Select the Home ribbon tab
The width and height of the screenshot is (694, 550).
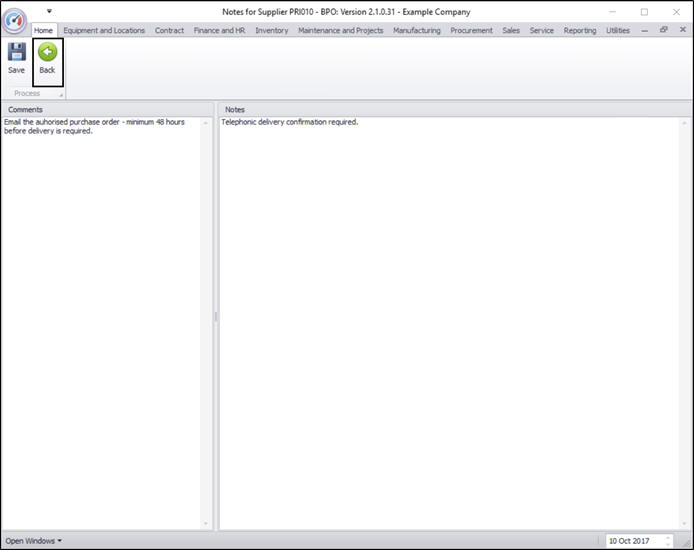pyautogui.click(x=43, y=30)
